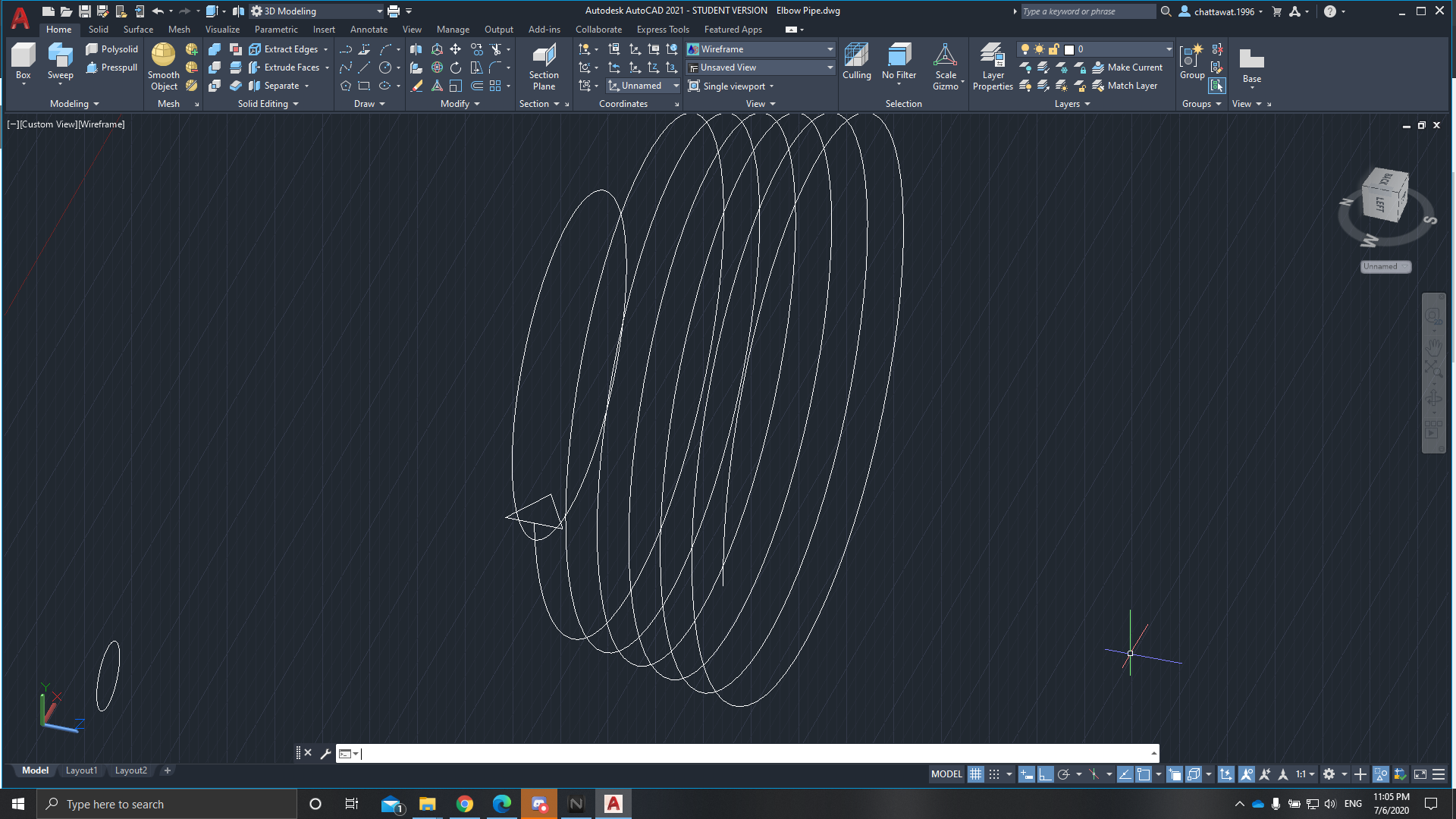Open the Mesh ribbon tab
The image size is (1456, 819).
click(x=179, y=29)
